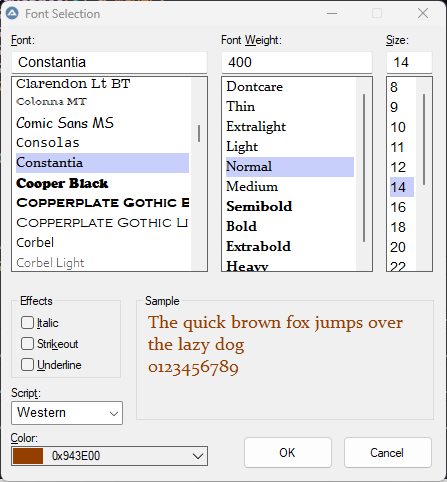The image size is (447, 482).
Task: Choose Medium font weight
Action: 290,187
